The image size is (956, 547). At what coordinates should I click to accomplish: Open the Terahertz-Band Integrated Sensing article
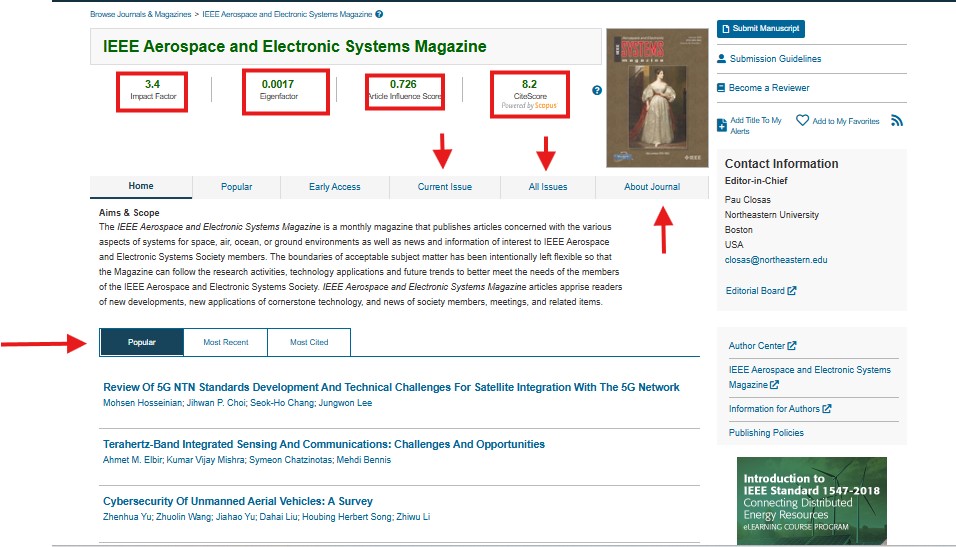324,444
